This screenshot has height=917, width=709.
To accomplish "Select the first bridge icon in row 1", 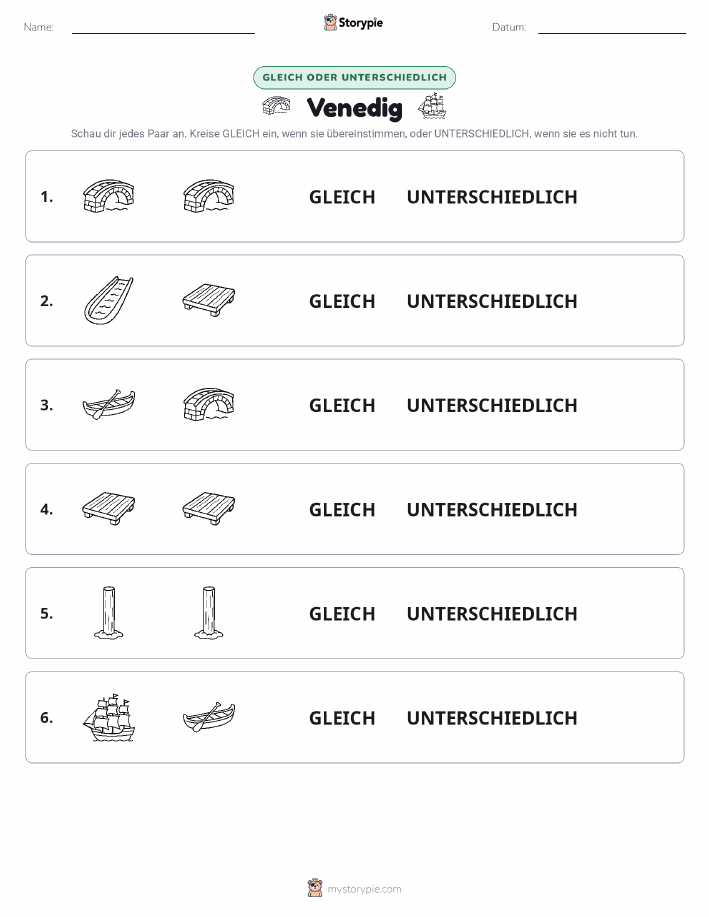I will click(109, 196).
